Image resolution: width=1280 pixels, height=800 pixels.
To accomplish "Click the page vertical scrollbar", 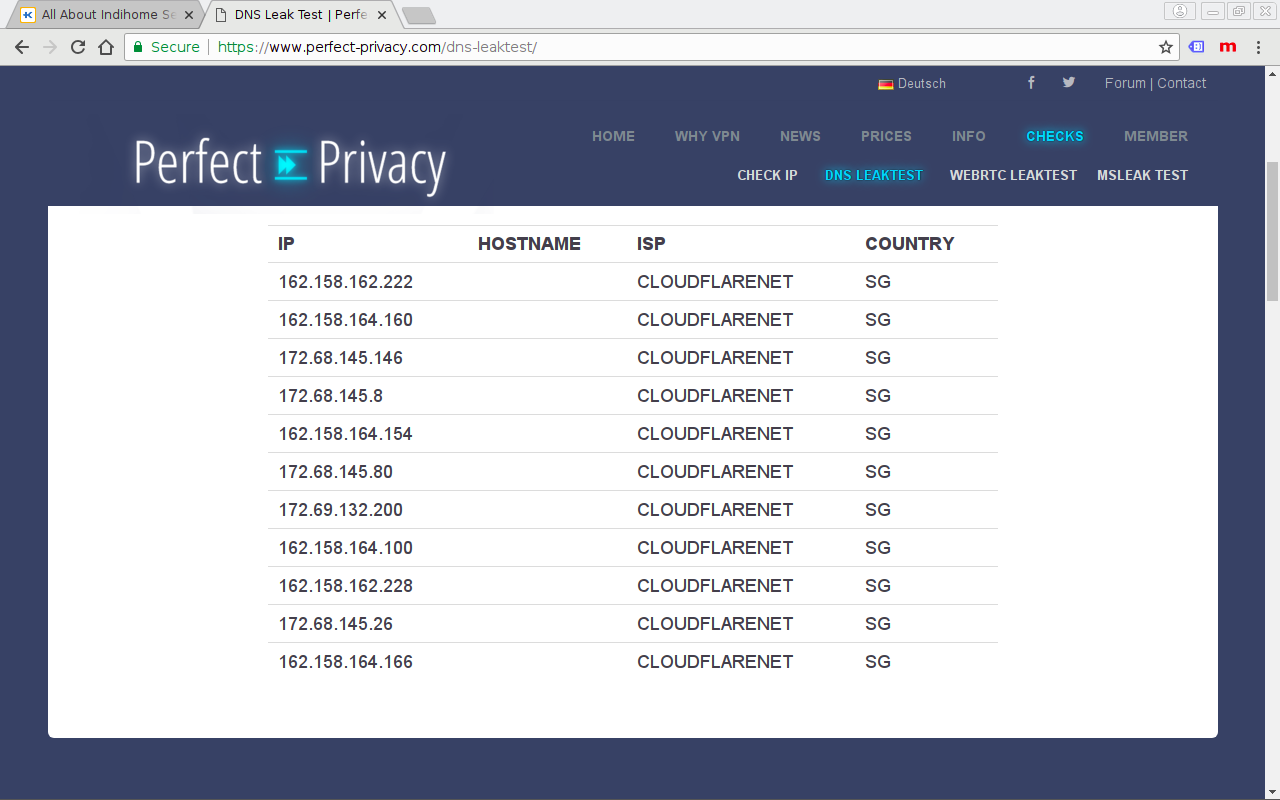I will (x=1272, y=230).
